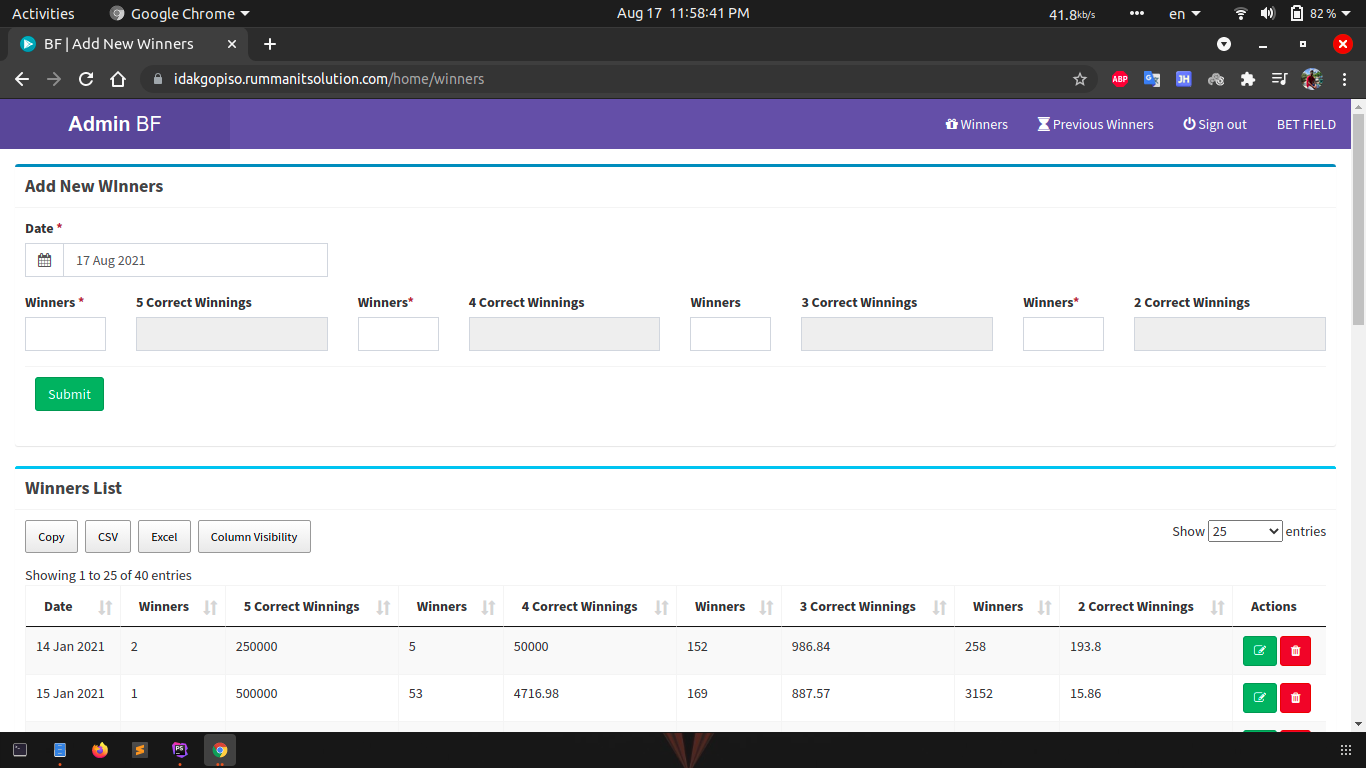The height and width of the screenshot is (768, 1366).
Task: Click the date input showing 17 Aug 2021
Action: (195, 260)
